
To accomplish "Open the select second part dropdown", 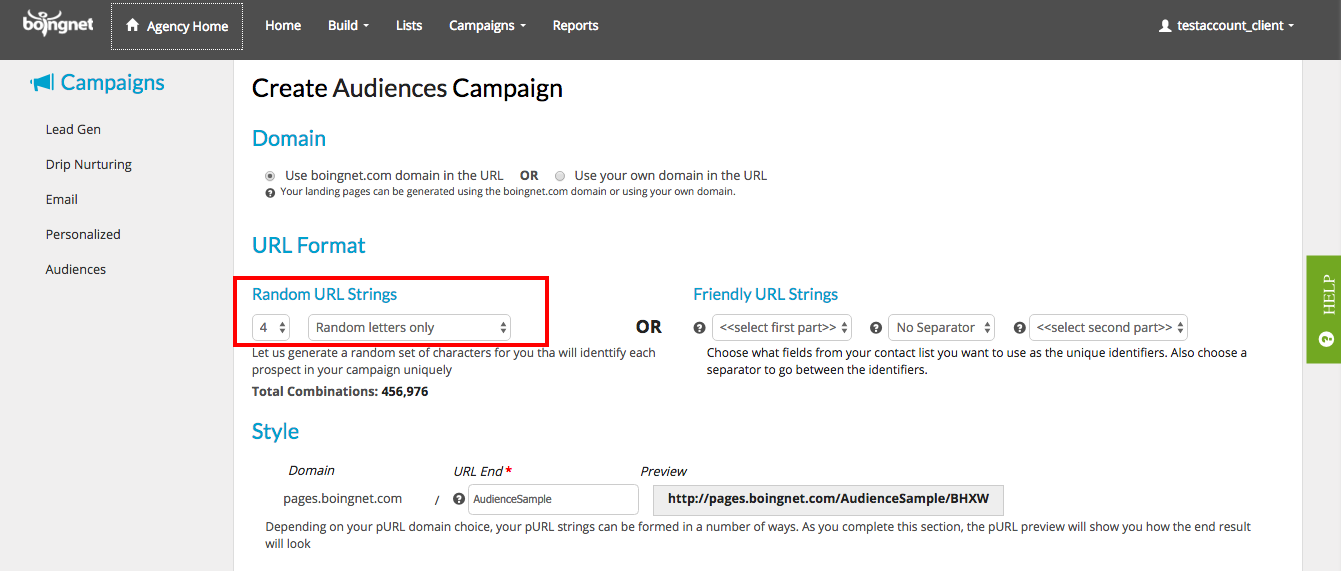I will click(x=1108, y=327).
